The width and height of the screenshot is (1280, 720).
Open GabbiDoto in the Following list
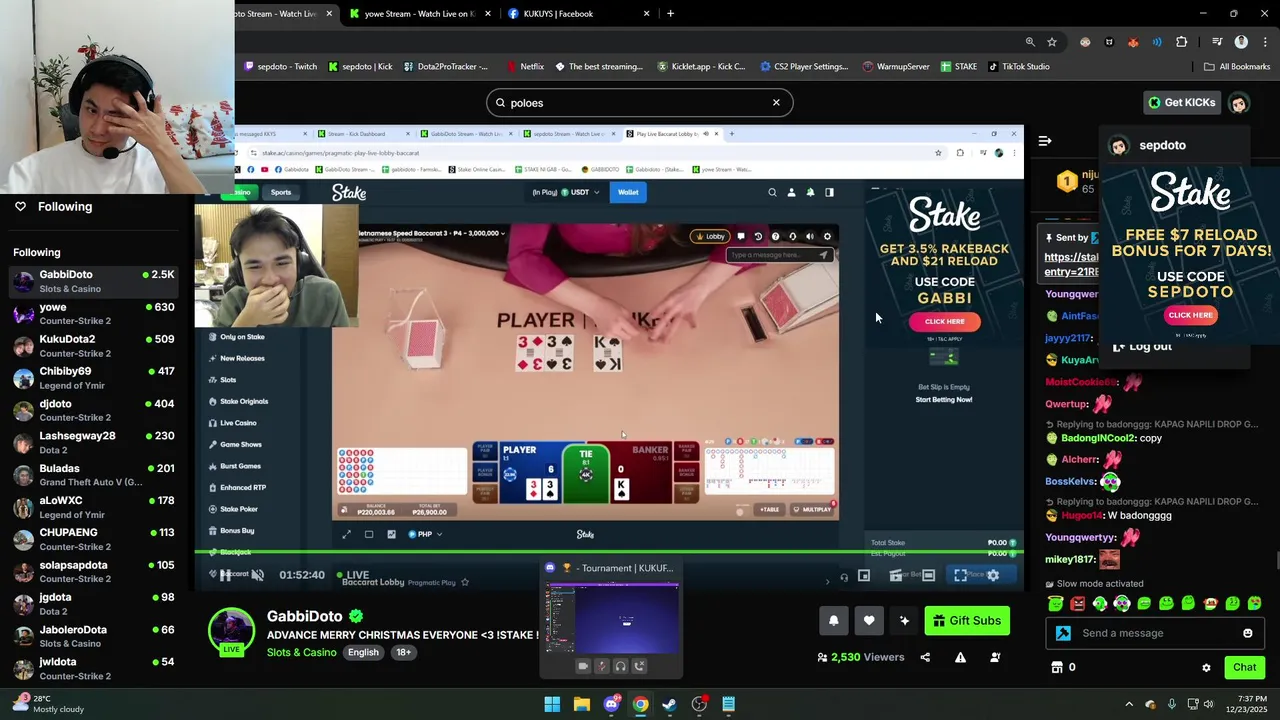95,282
